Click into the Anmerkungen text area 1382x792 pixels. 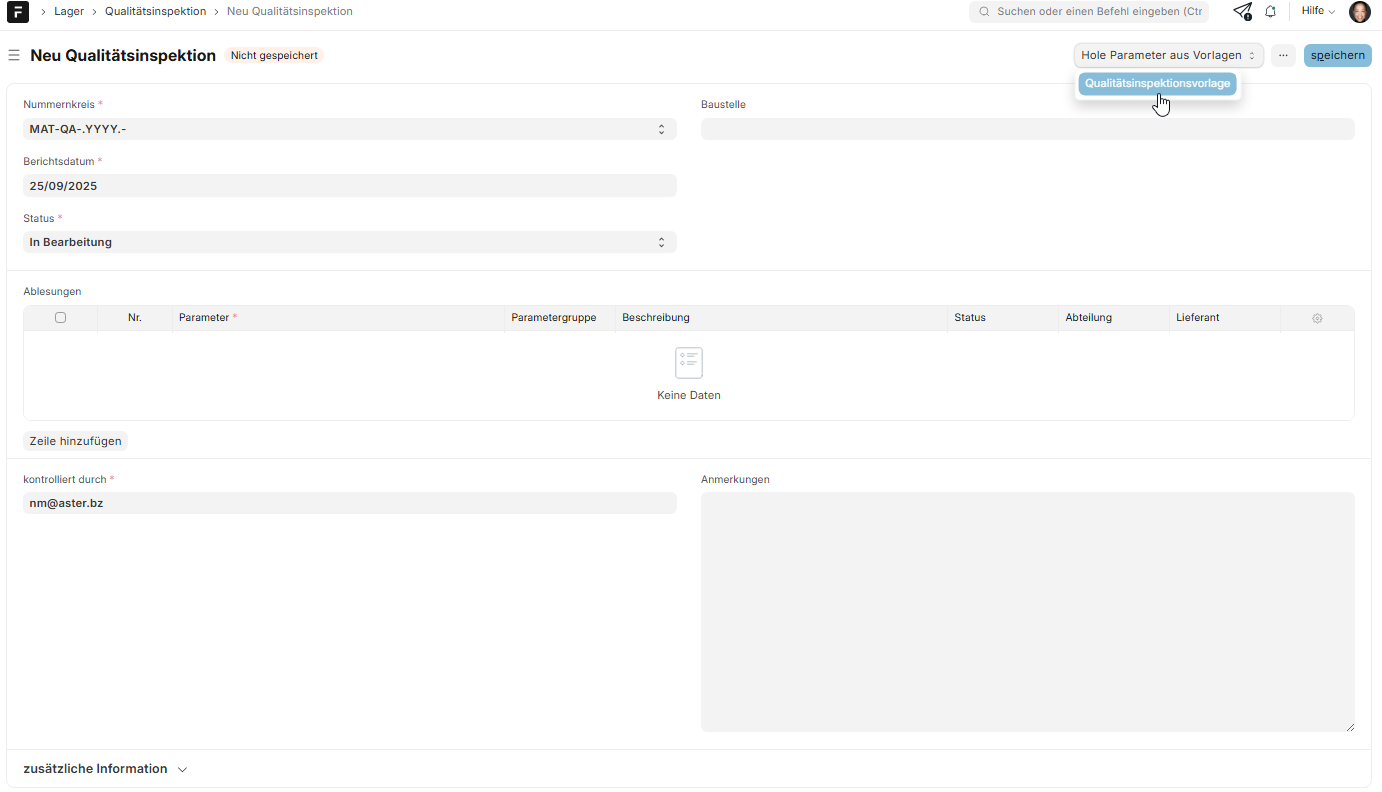pyautogui.click(x=1027, y=611)
